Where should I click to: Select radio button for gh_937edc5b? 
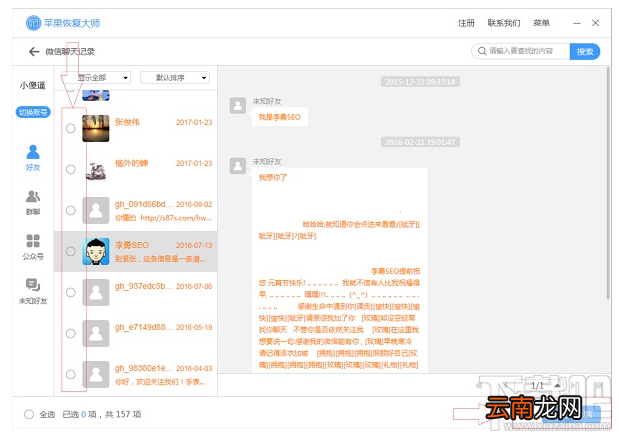click(x=71, y=292)
